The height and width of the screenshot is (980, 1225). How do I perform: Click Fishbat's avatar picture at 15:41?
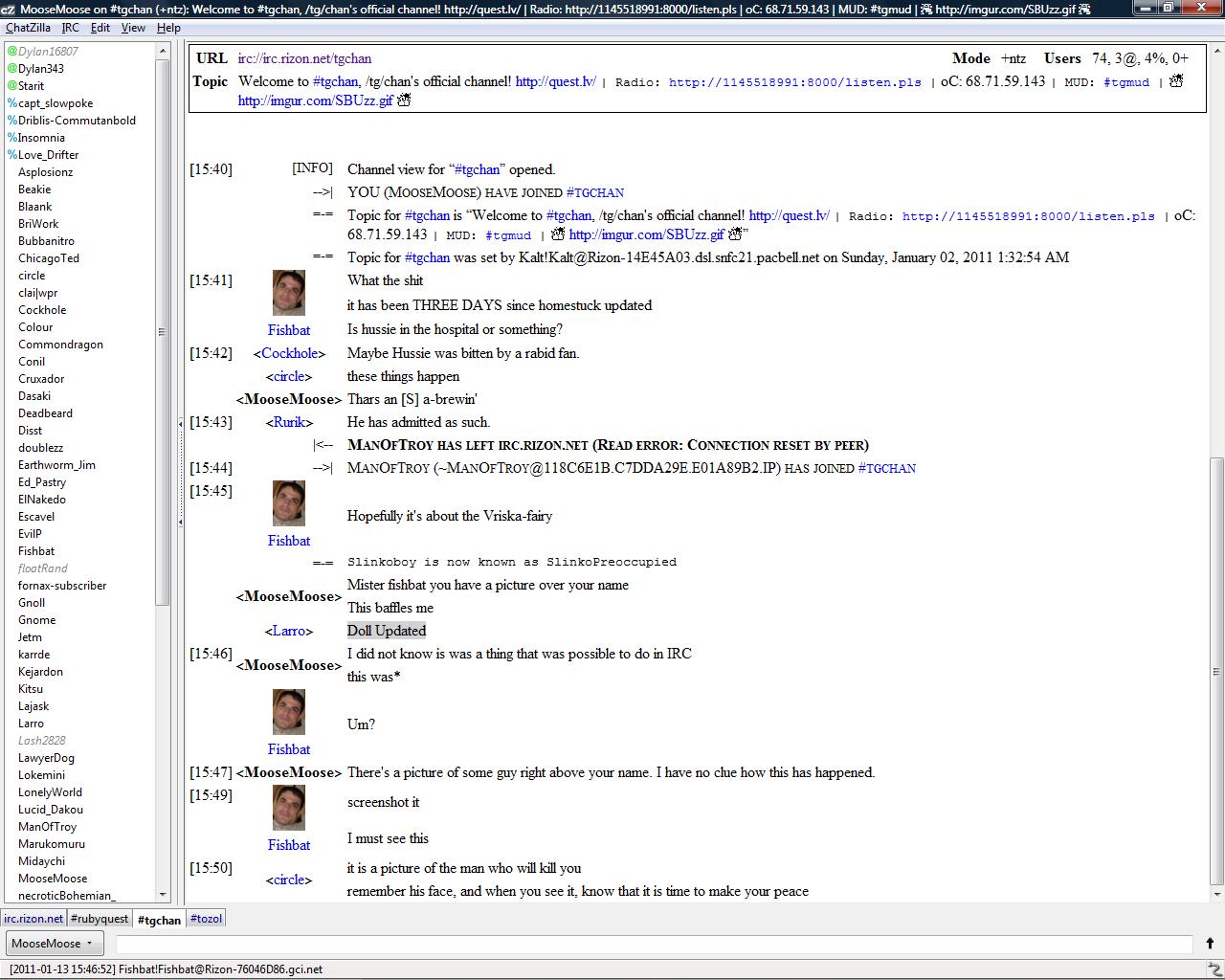pyautogui.click(x=288, y=293)
